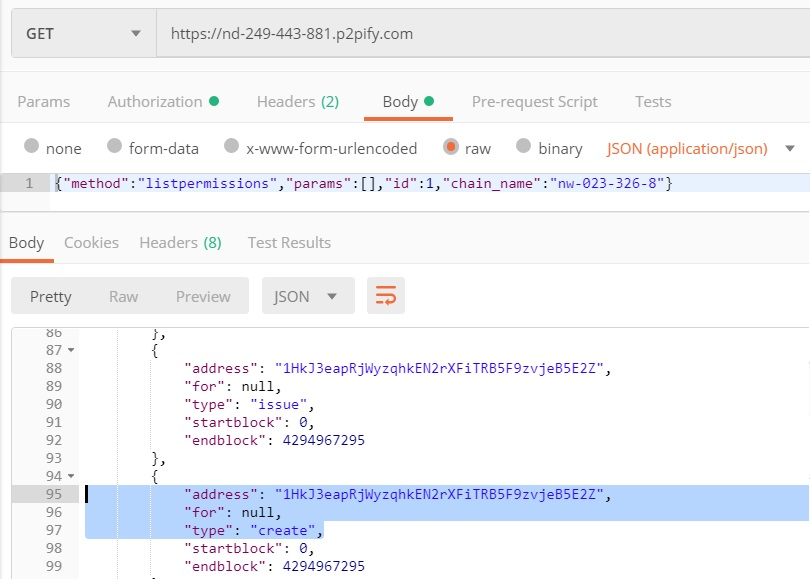Screen dimensions: 810x587
Task: Show response in Raw view
Action: tap(123, 297)
